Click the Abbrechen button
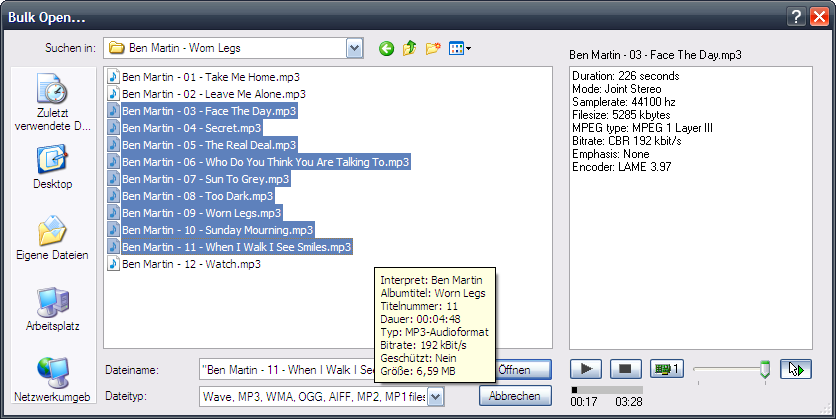Image resolution: width=836 pixels, height=419 pixels. [515, 396]
